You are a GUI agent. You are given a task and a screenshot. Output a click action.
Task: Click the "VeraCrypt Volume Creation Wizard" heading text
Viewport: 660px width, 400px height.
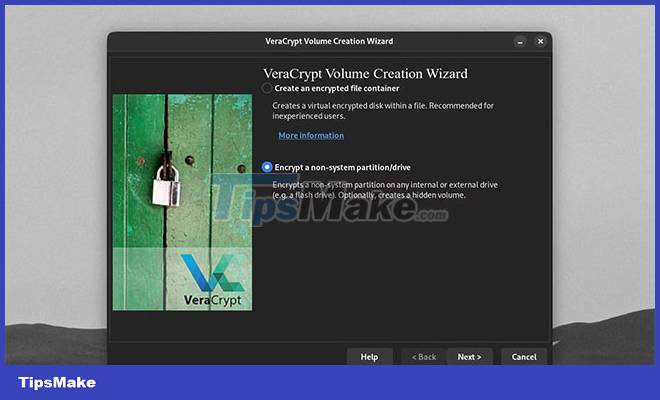click(365, 74)
